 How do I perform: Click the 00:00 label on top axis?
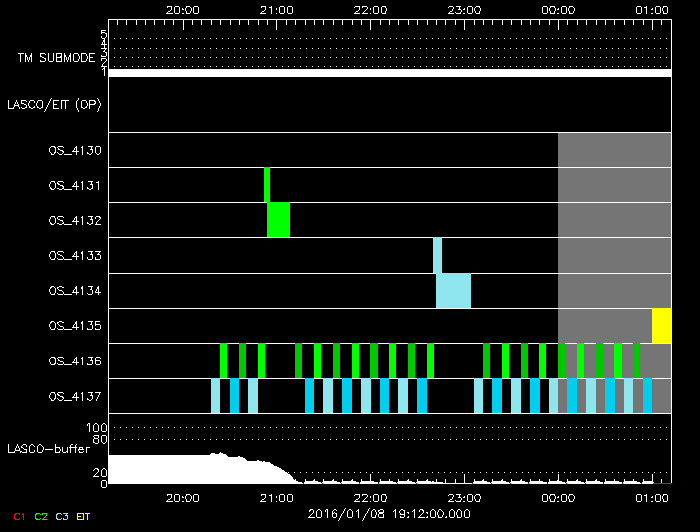[558, 10]
